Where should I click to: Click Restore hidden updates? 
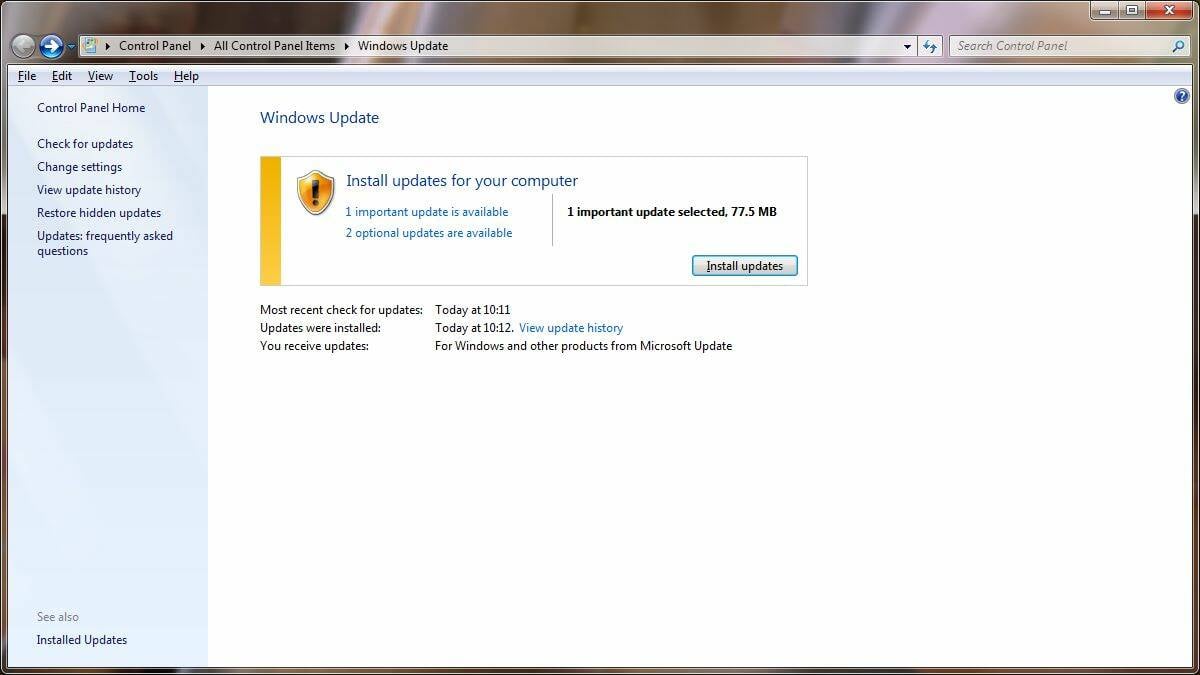(99, 213)
